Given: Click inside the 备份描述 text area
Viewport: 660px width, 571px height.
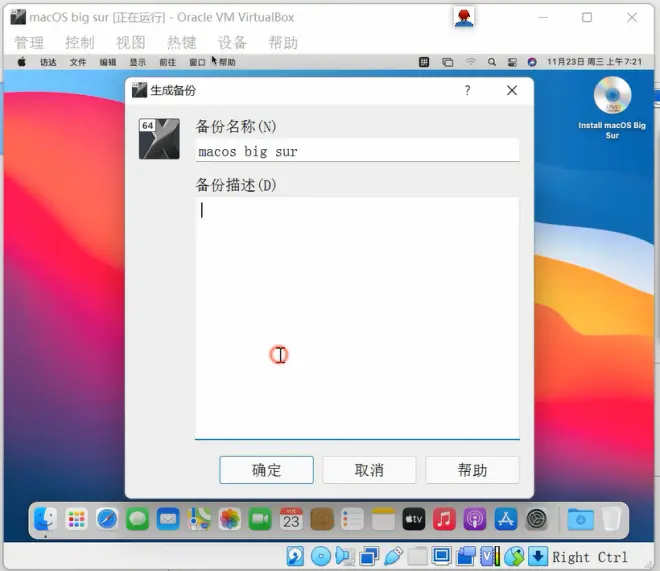Looking at the screenshot, I should pyautogui.click(x=357, y=318).
